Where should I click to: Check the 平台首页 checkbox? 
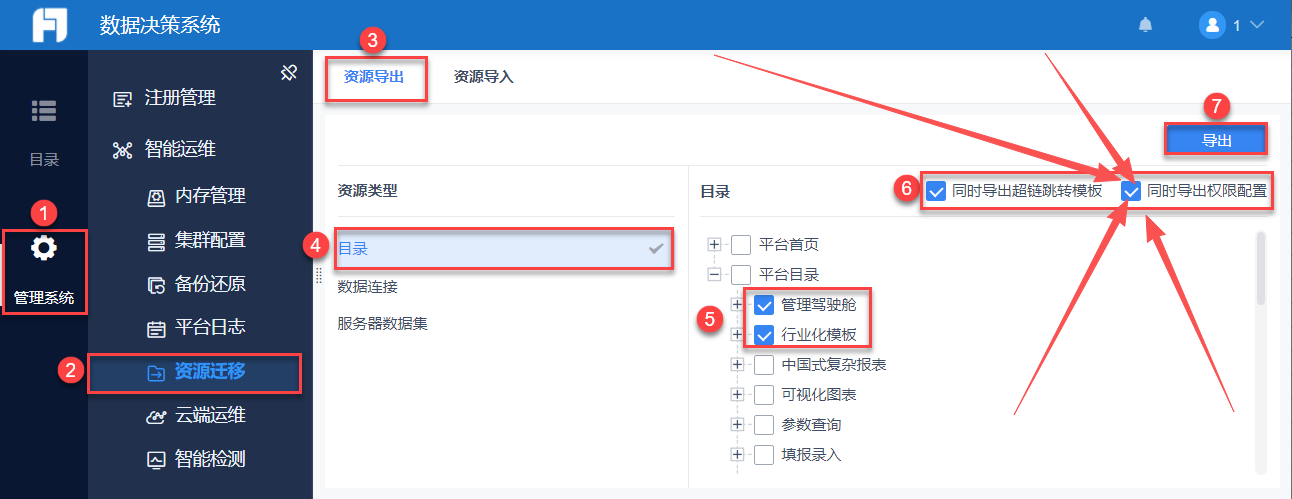tap(741, 245)
